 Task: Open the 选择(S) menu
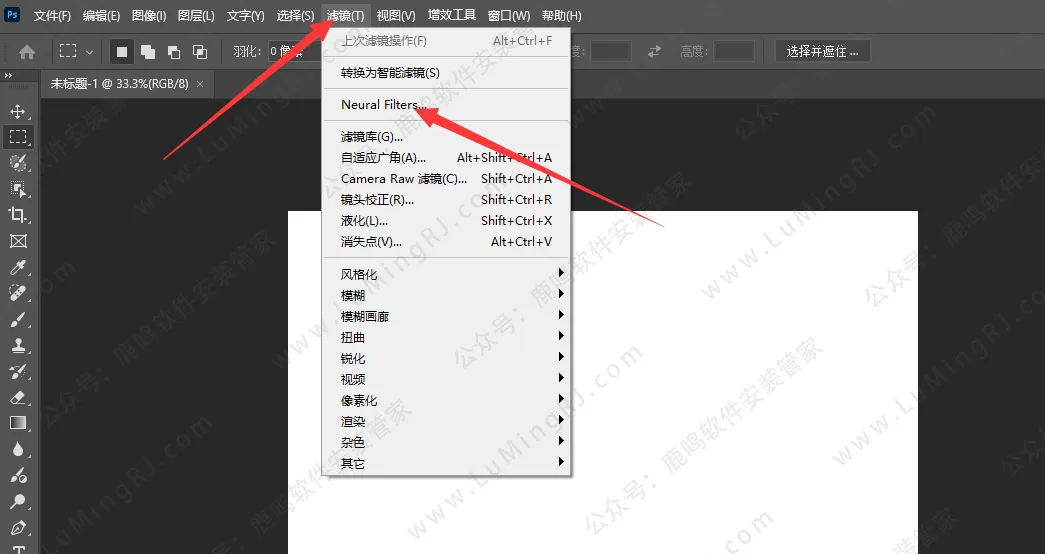click(295, 15)
